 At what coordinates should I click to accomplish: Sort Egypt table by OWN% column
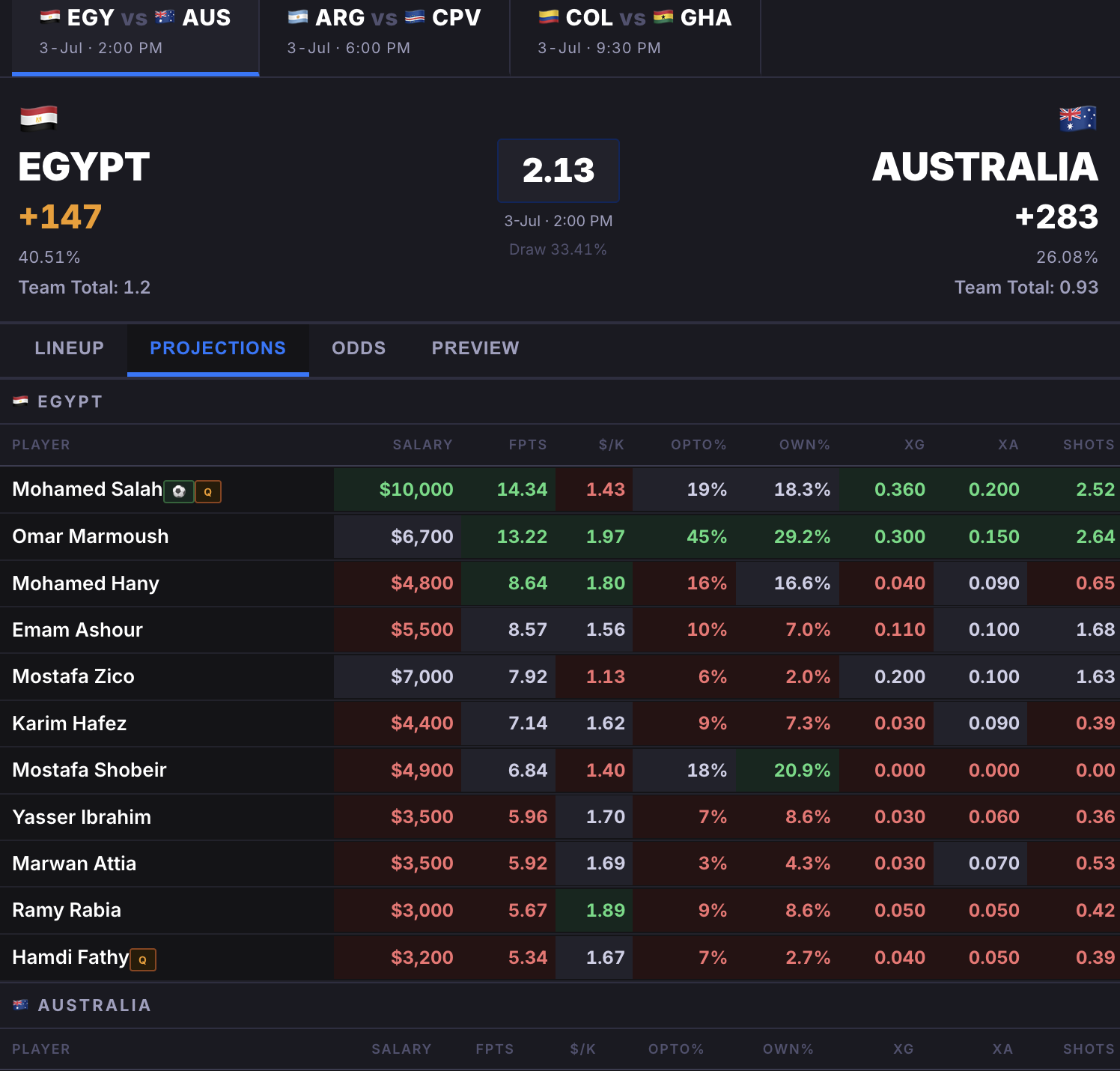click(x=805, y=445)
